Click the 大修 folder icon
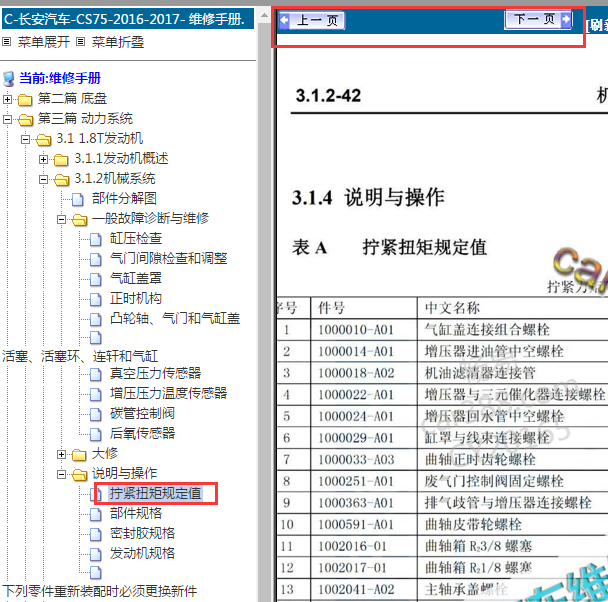The image size is (608, 602). [79, 455]
